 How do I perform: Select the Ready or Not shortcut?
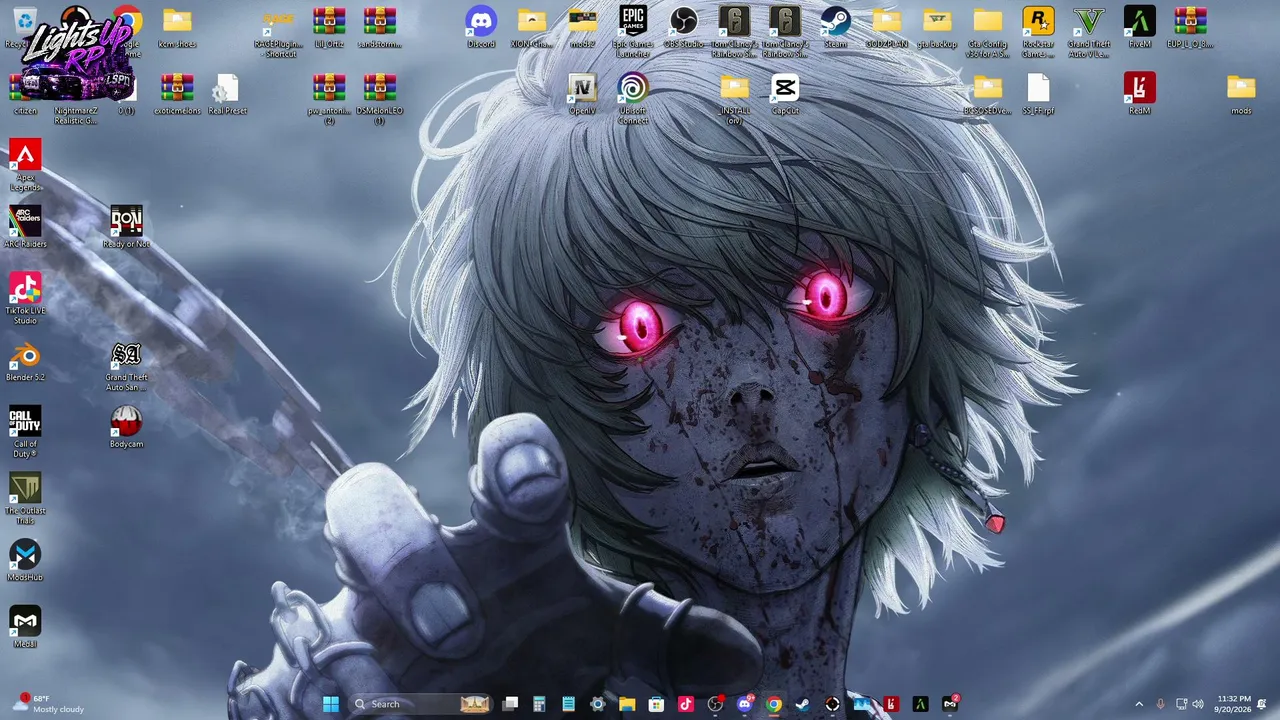pos(126,227)
